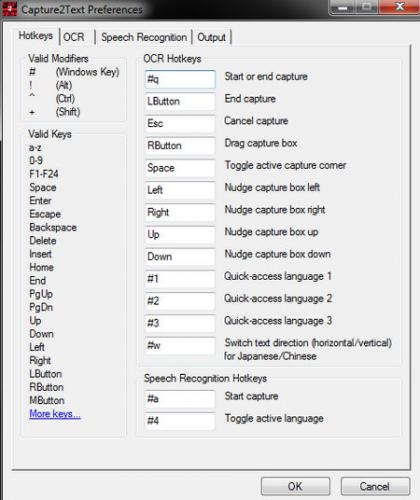
Task: Edit the Toggle active language hotkey field
Action: 180,421
